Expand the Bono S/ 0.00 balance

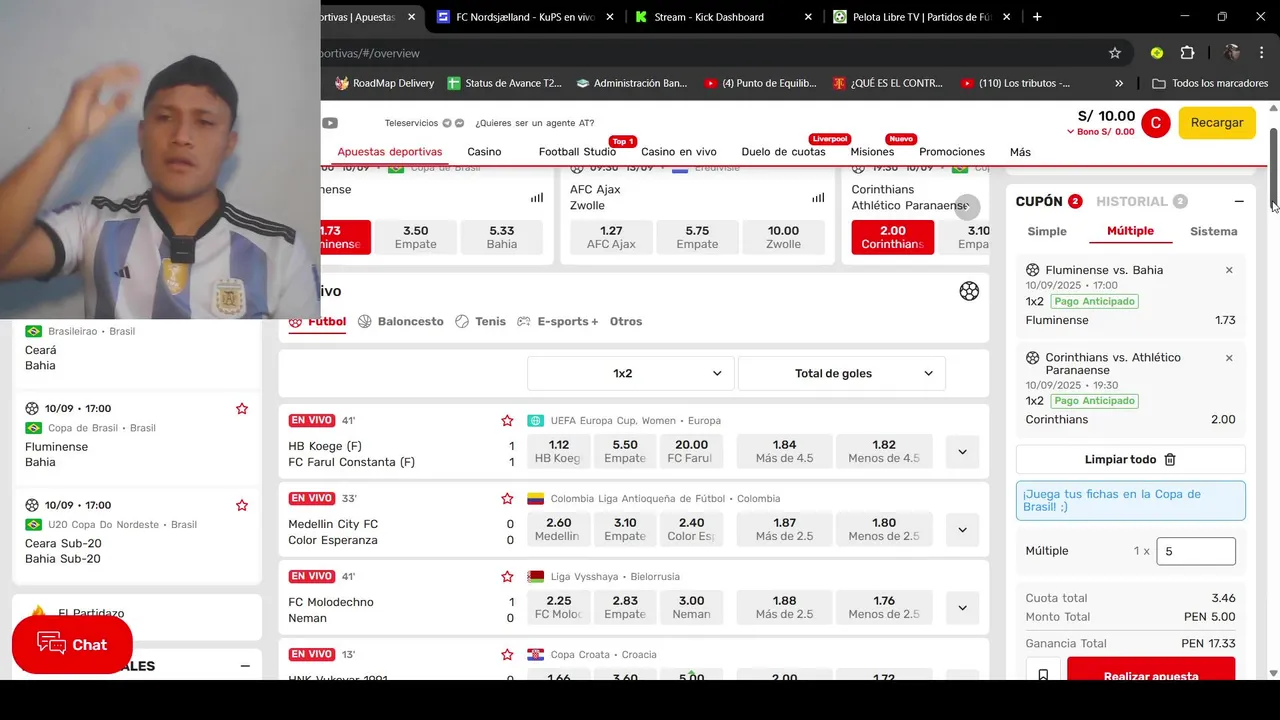(1100, 132)
